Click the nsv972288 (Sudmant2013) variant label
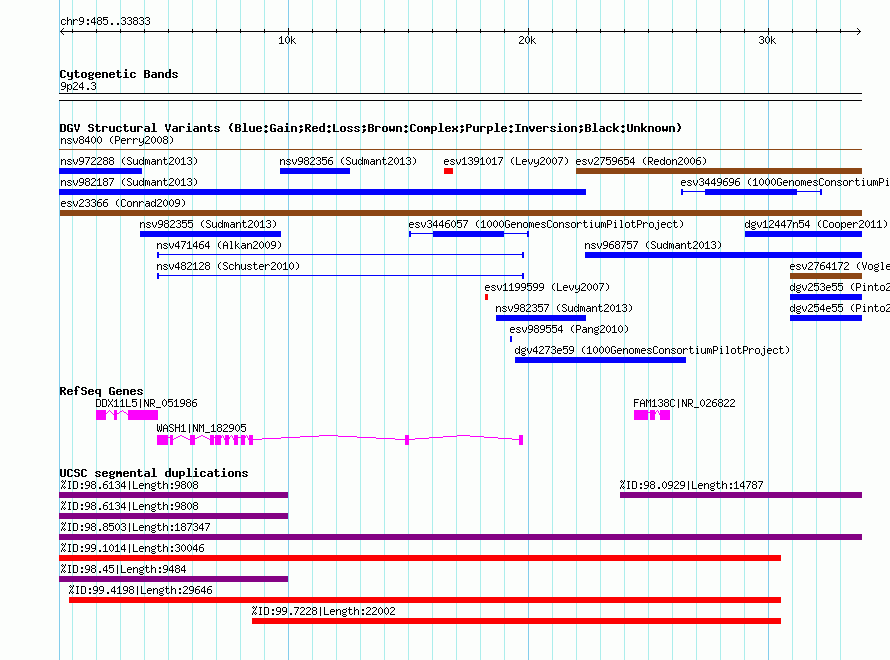Image resolution: width=890 pixels, height=660 pixels. pos(129,161)
